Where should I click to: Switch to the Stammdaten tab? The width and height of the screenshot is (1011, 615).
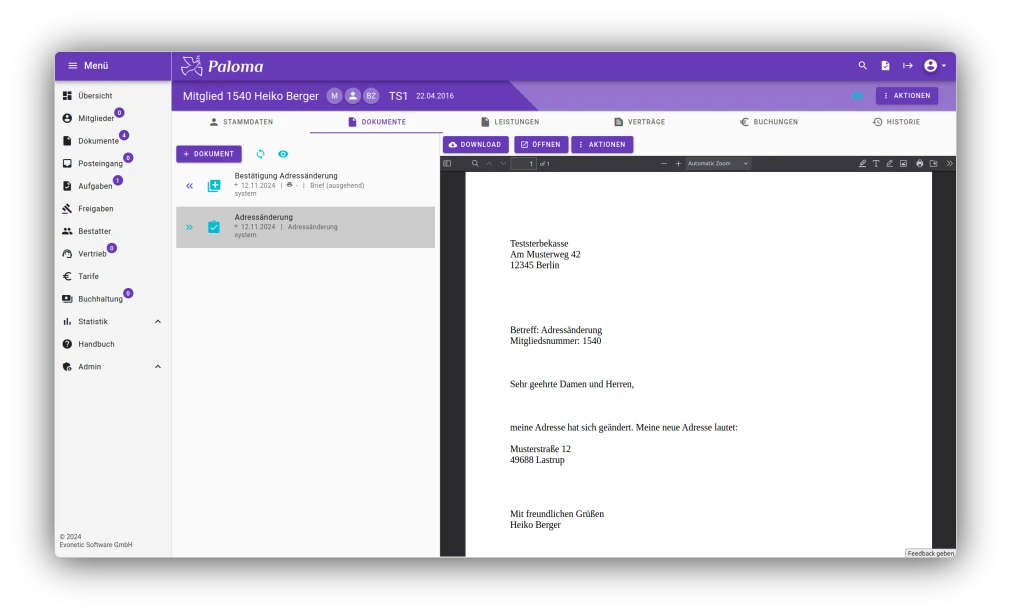(241, 122)
